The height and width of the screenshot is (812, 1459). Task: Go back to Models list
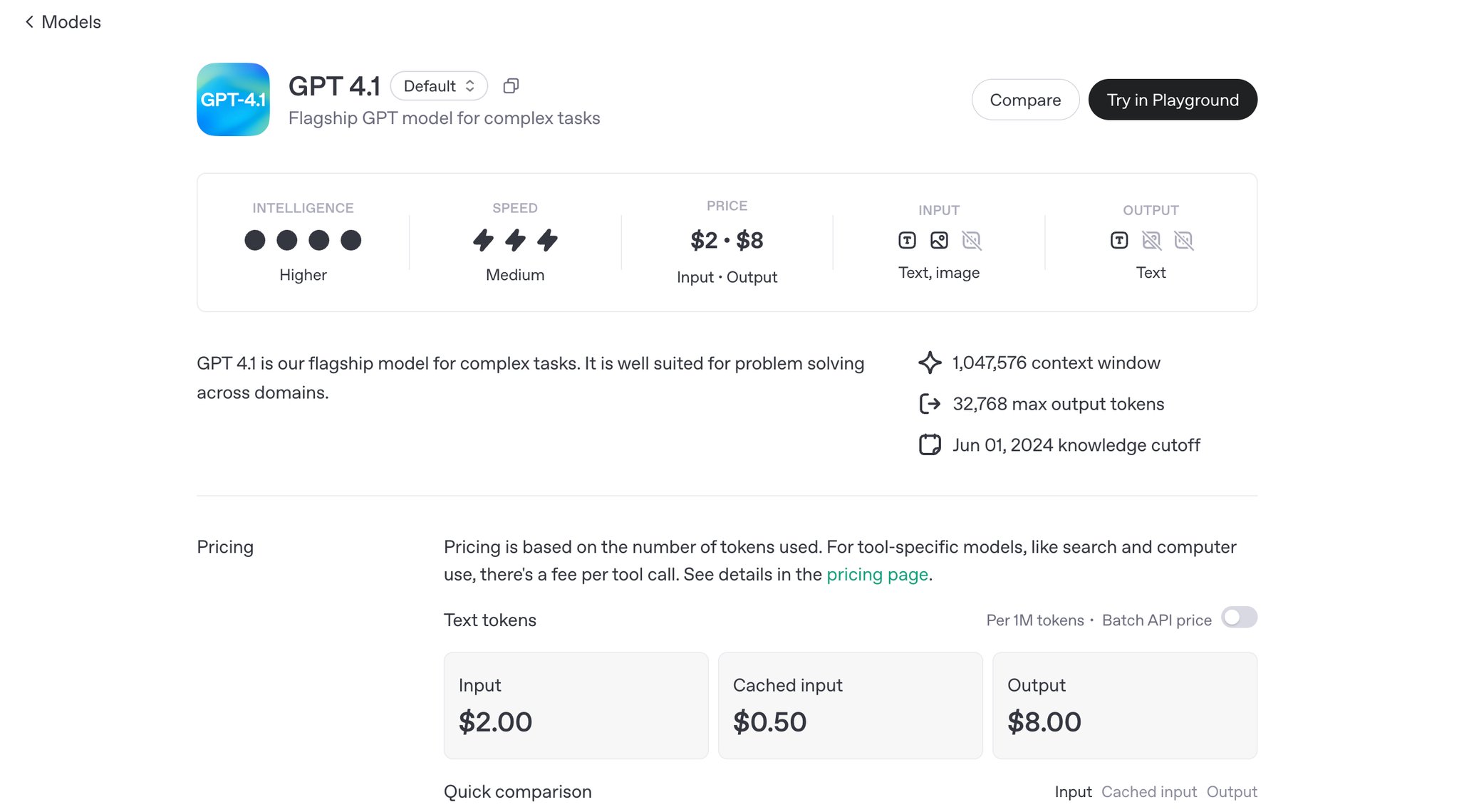tap(63, 22)
